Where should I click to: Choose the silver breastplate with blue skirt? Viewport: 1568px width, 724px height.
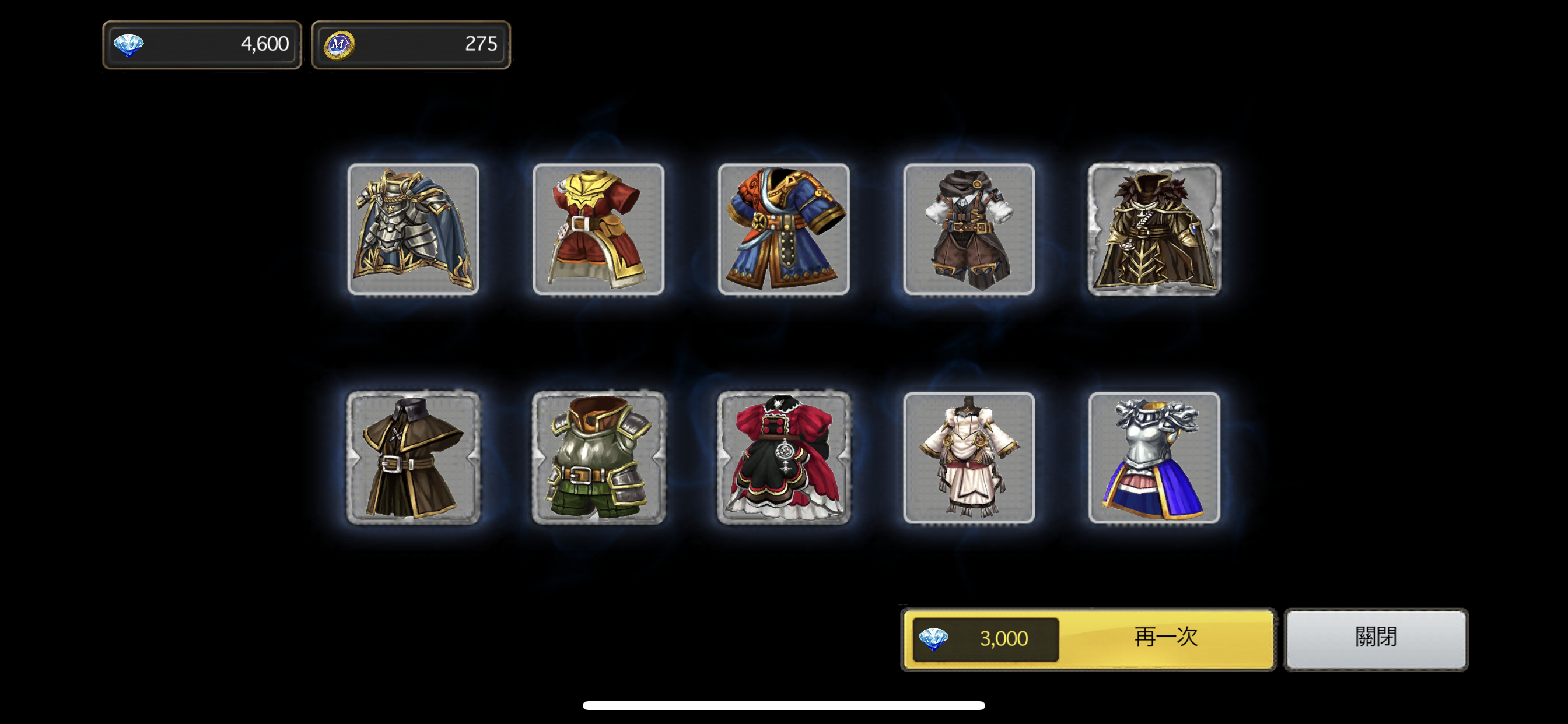1154,458
